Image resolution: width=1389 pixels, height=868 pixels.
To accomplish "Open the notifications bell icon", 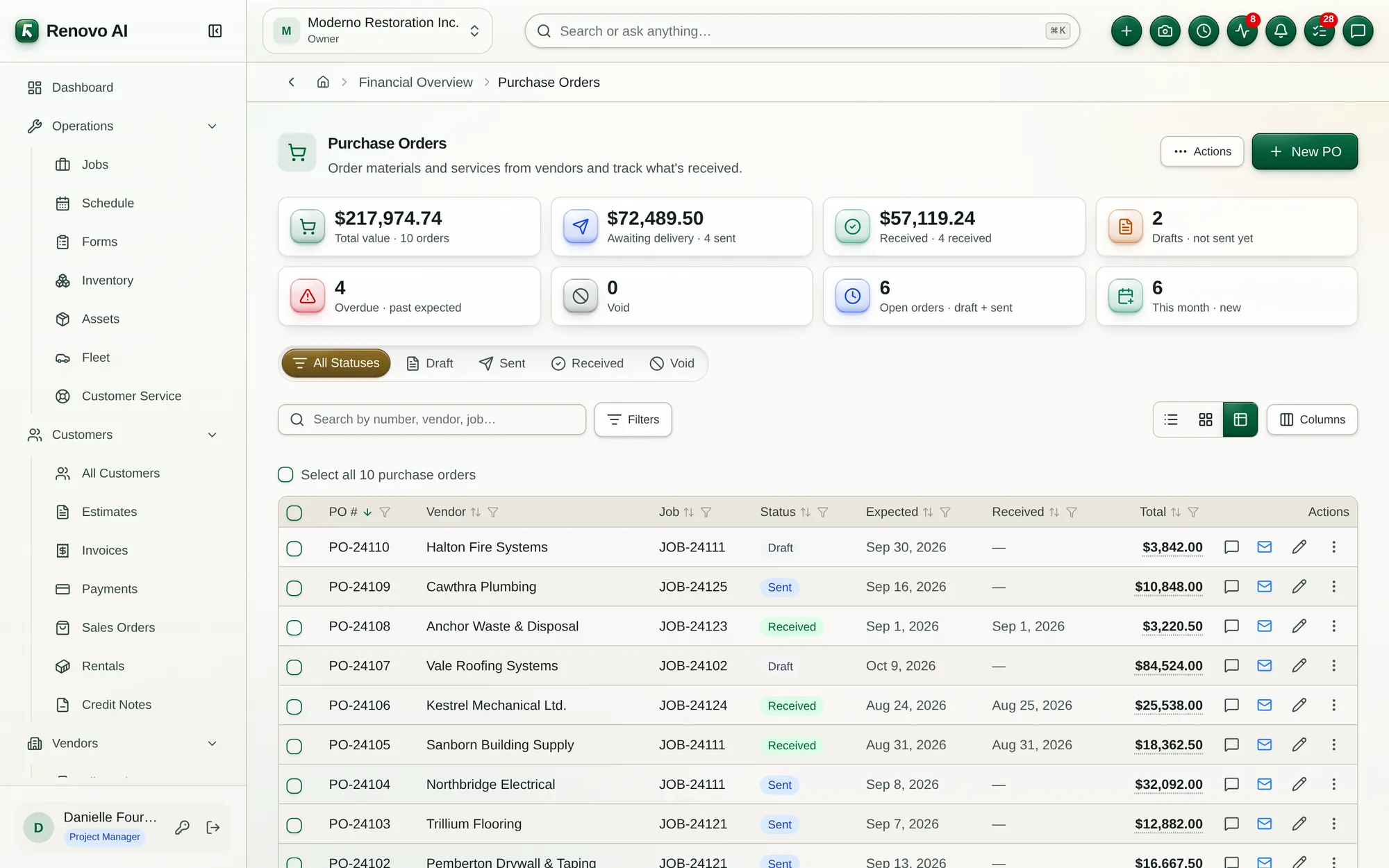I will pos(1281,31).
